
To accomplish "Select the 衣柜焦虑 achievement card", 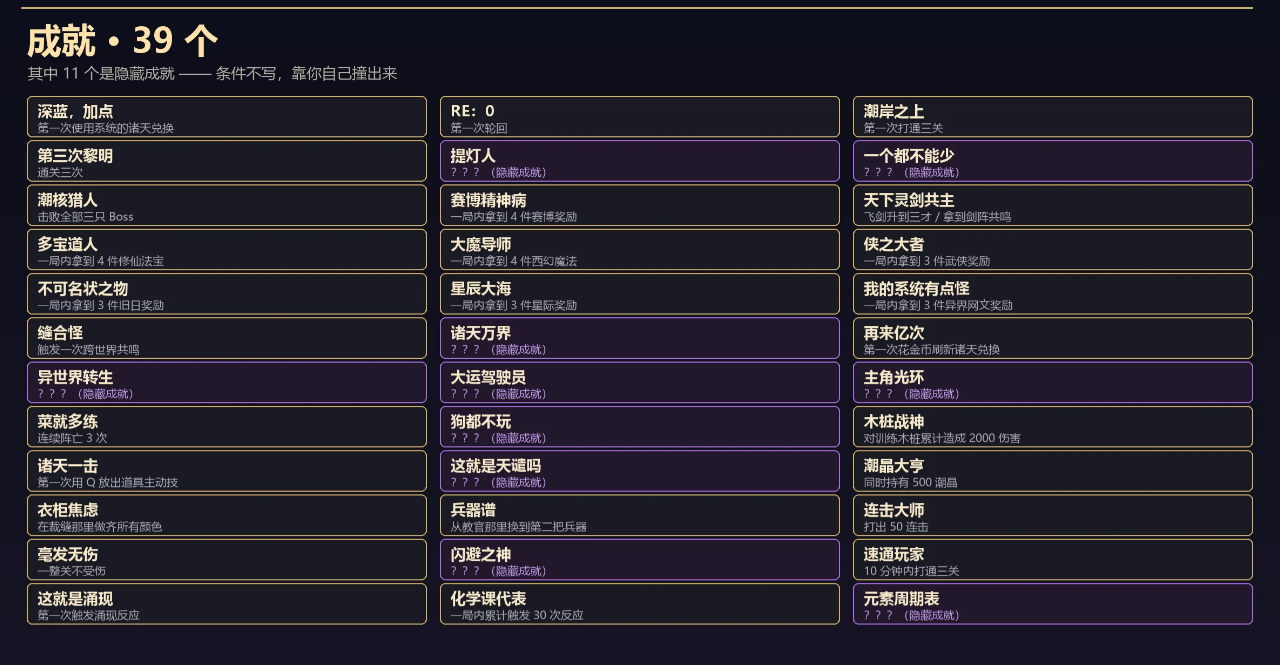I will coord(227,515).
